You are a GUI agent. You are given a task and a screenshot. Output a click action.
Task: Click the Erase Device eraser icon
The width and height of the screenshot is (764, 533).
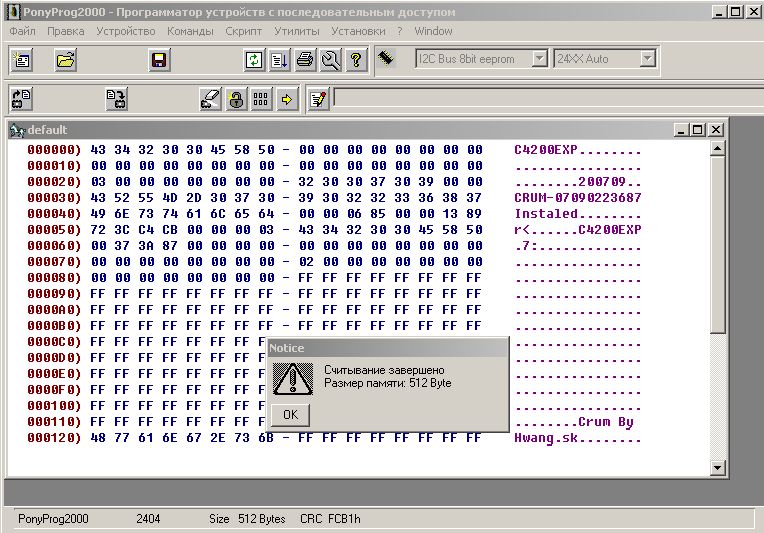(x=210, y=99)
